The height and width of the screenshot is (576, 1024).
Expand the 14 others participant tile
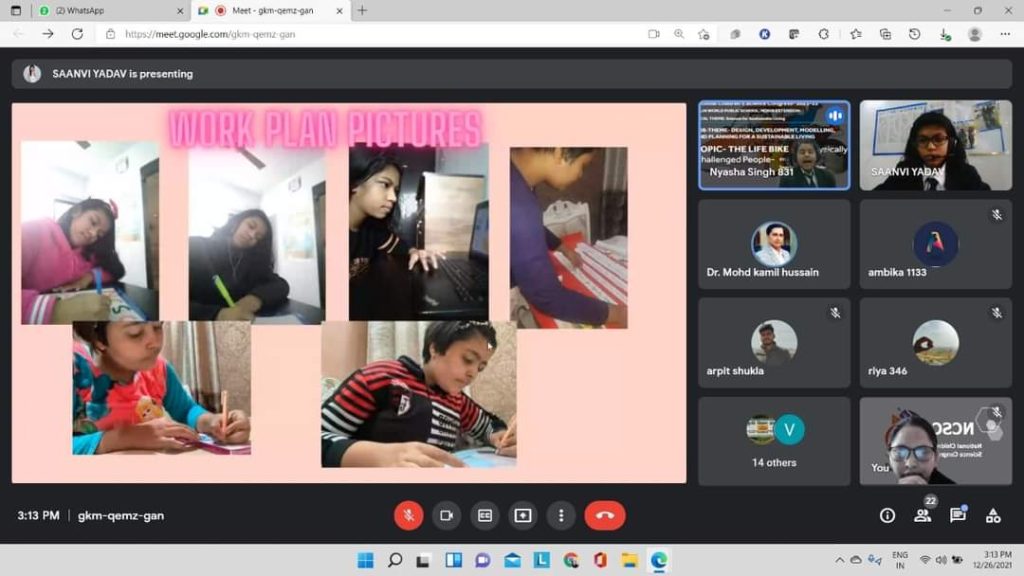pos(774,440)
